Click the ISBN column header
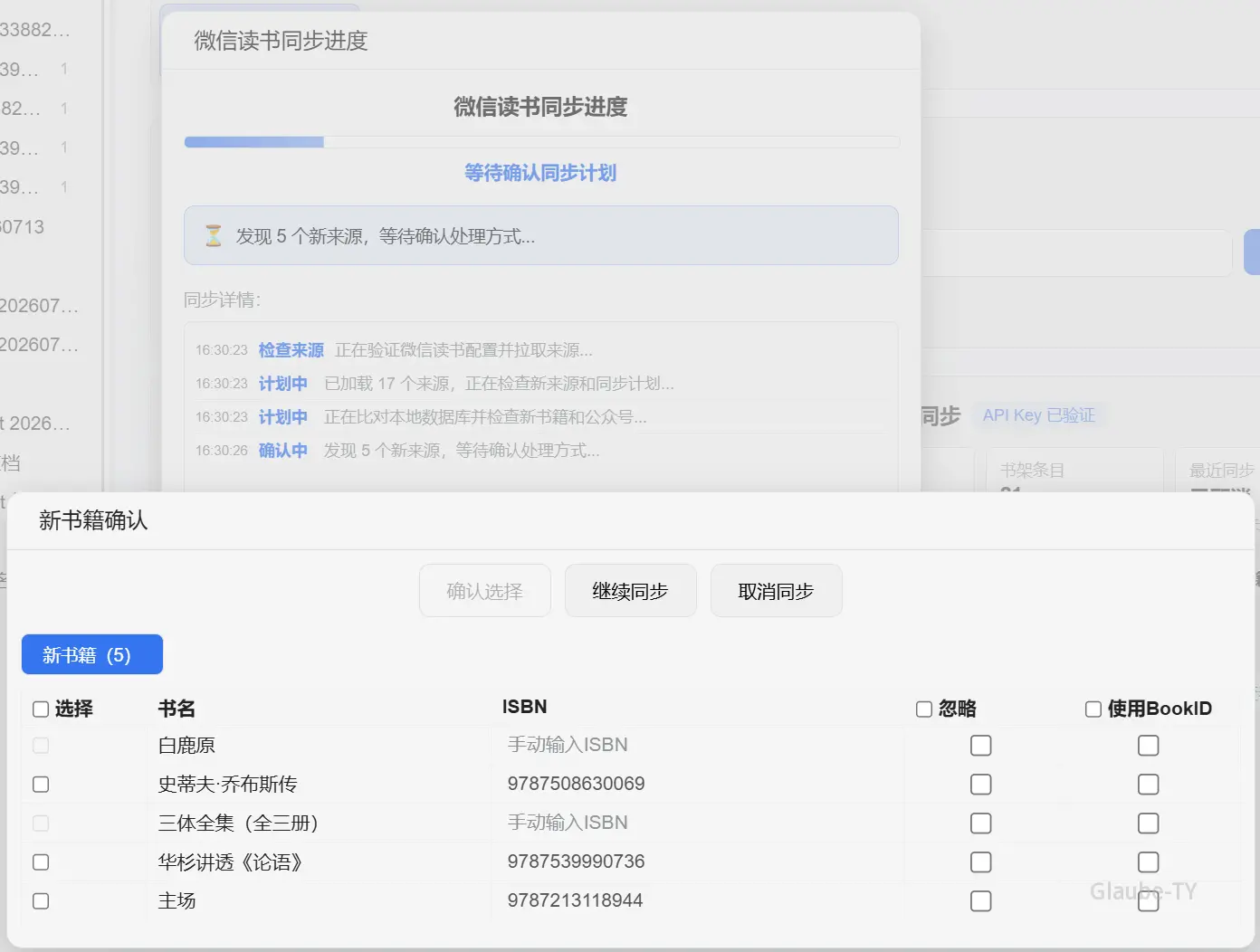This screenshot has width=1260, height=952. click(525, 707)
